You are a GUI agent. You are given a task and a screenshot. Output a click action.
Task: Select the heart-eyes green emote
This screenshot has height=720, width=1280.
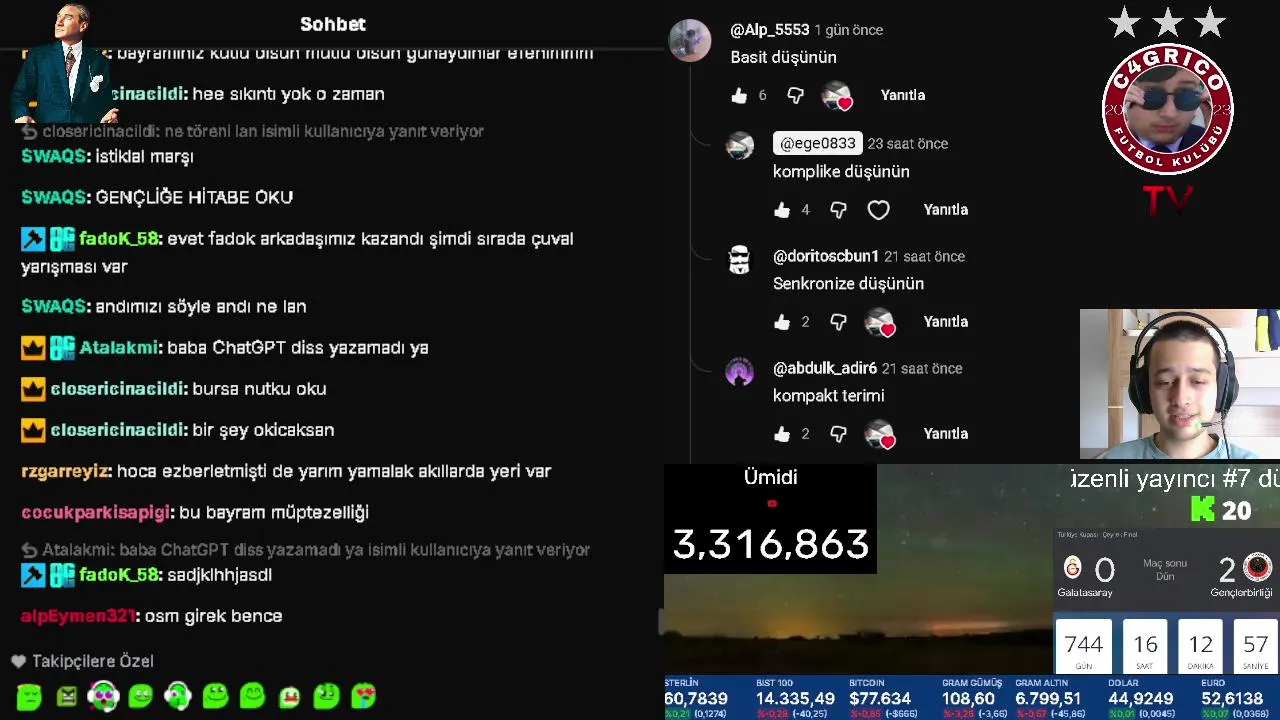363,695
